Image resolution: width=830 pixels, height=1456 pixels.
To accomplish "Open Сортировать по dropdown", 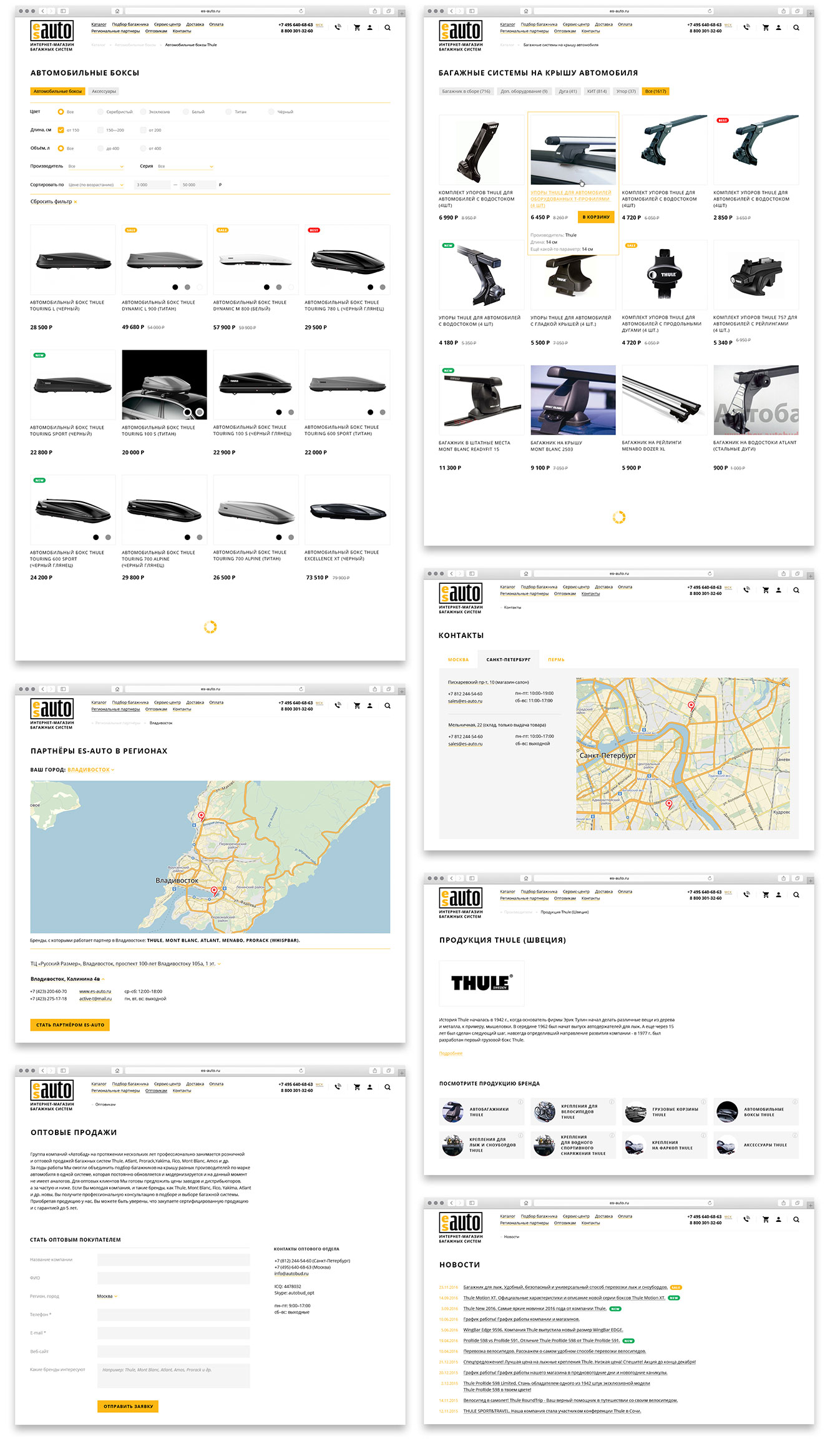I will [96, 185].
